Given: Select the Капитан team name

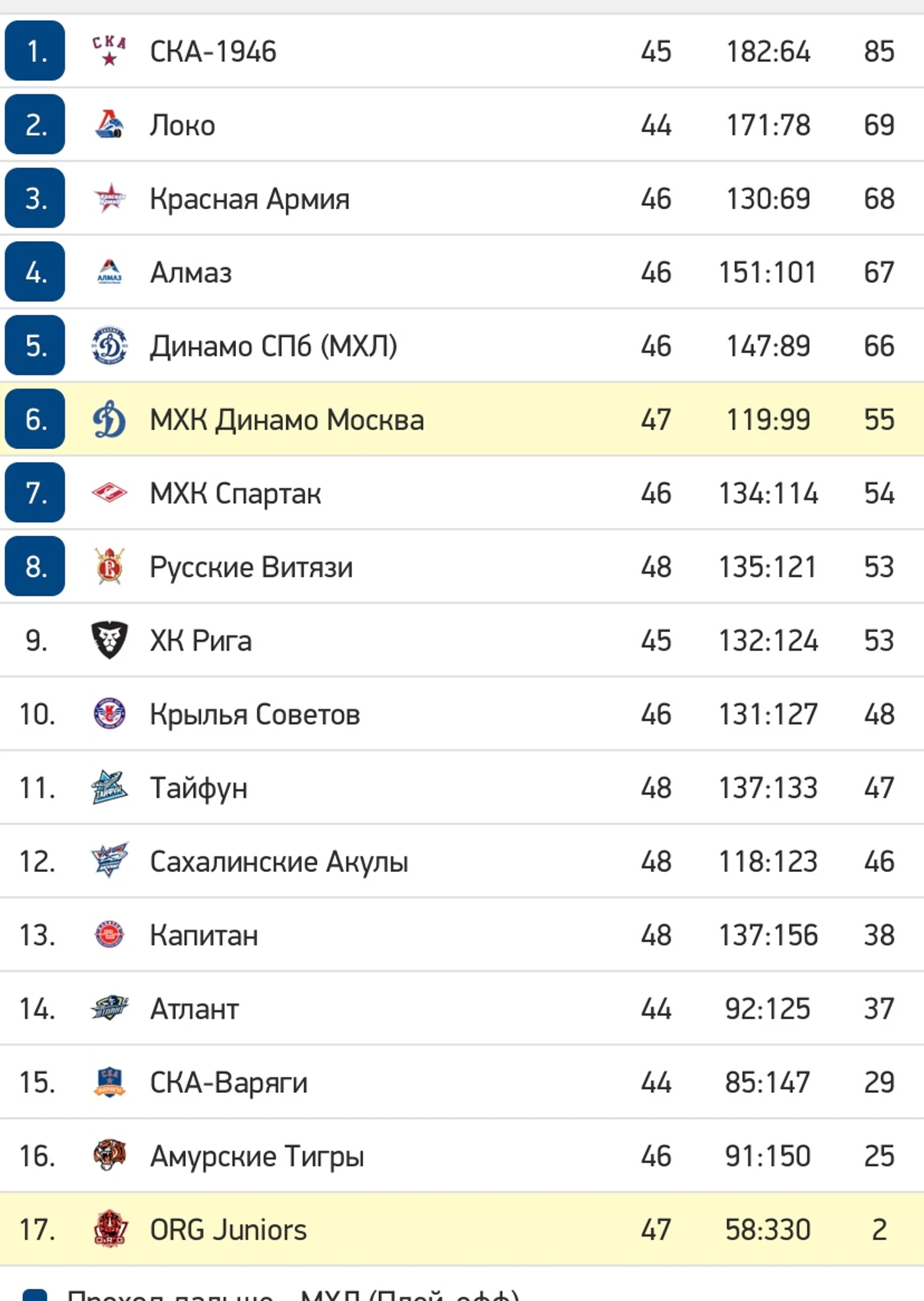Looking at the screenshot, I should pos(204,935).
